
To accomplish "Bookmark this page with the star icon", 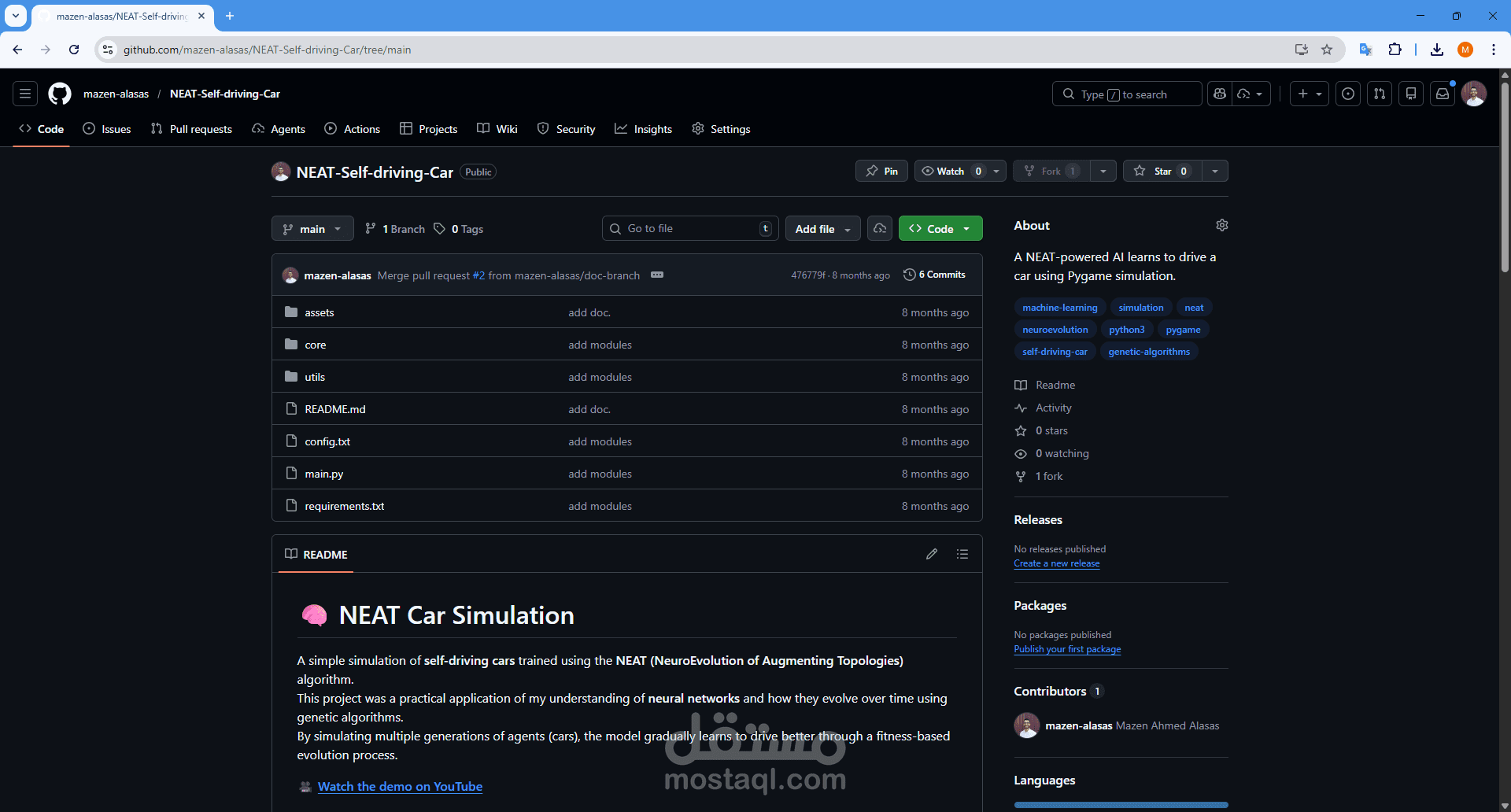I will coord(1327,50).
